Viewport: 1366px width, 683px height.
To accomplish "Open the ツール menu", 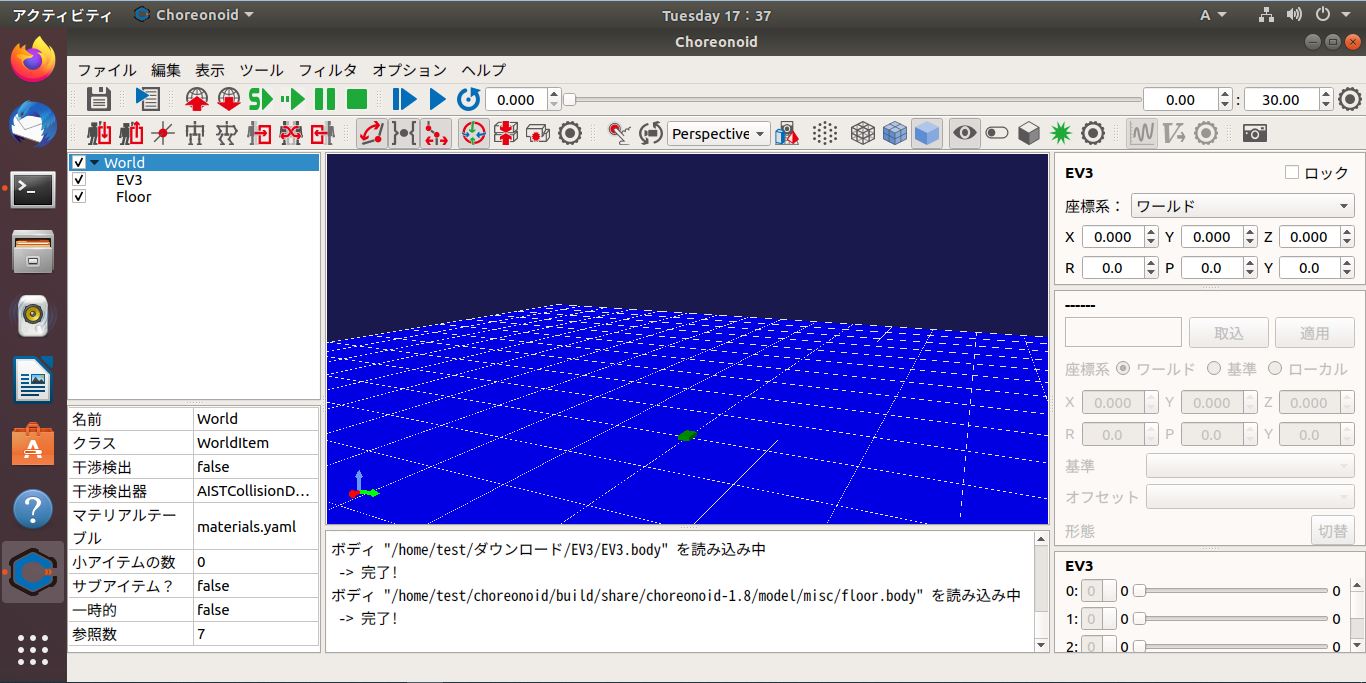I will tap(262, 70).
